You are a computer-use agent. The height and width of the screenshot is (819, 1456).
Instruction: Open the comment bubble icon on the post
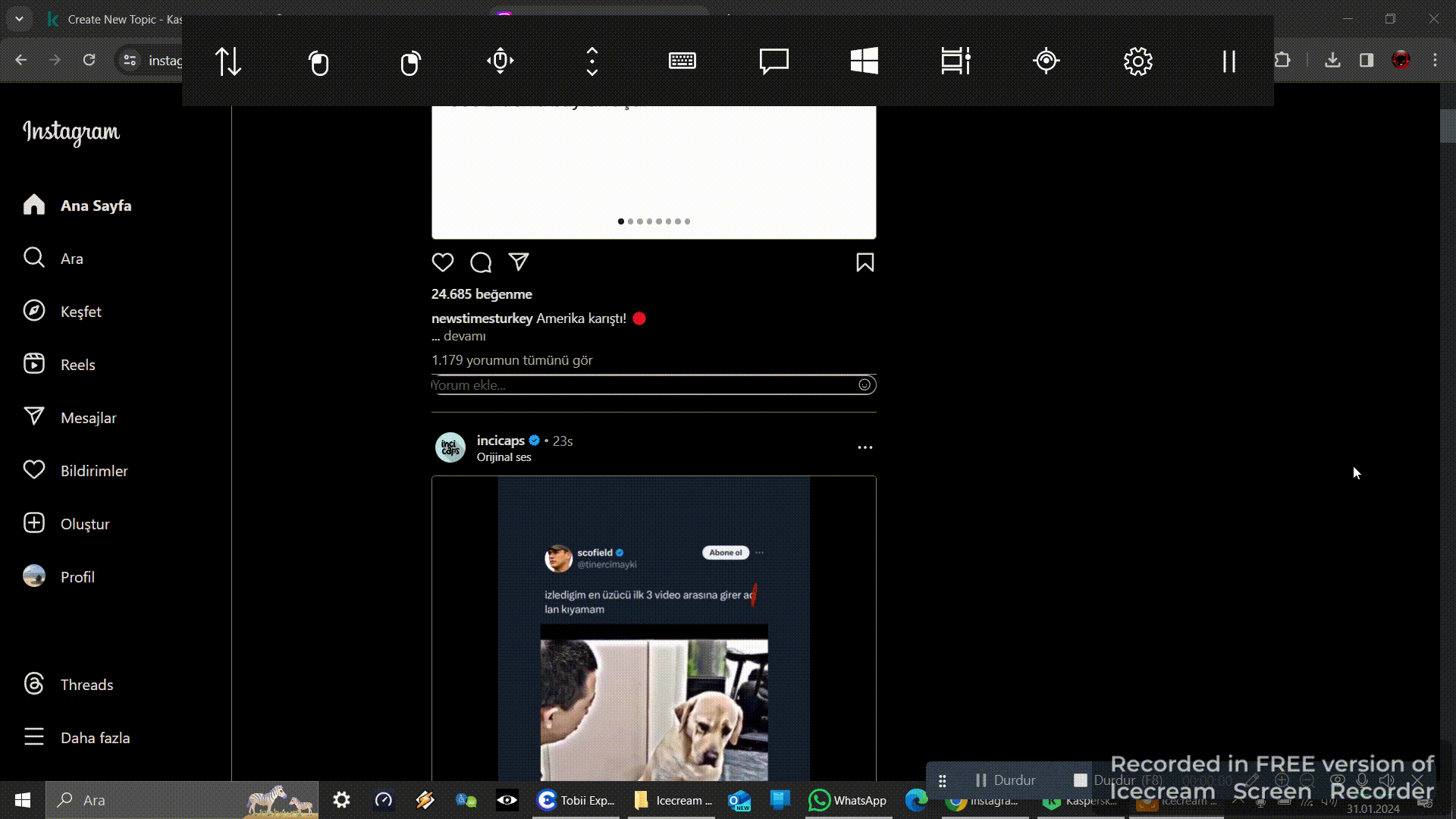(480, 262)
